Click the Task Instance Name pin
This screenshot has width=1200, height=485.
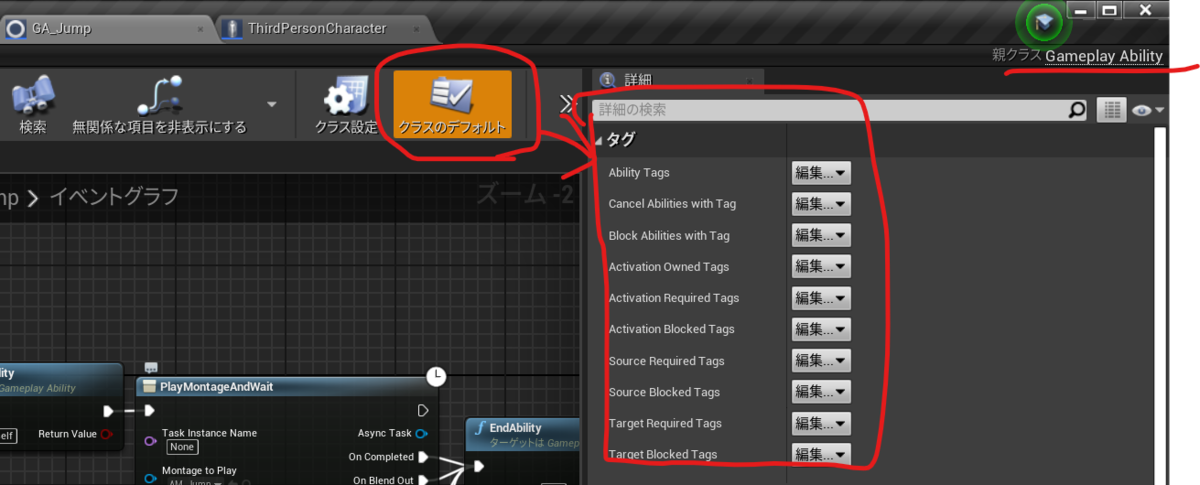click(149, 440)
